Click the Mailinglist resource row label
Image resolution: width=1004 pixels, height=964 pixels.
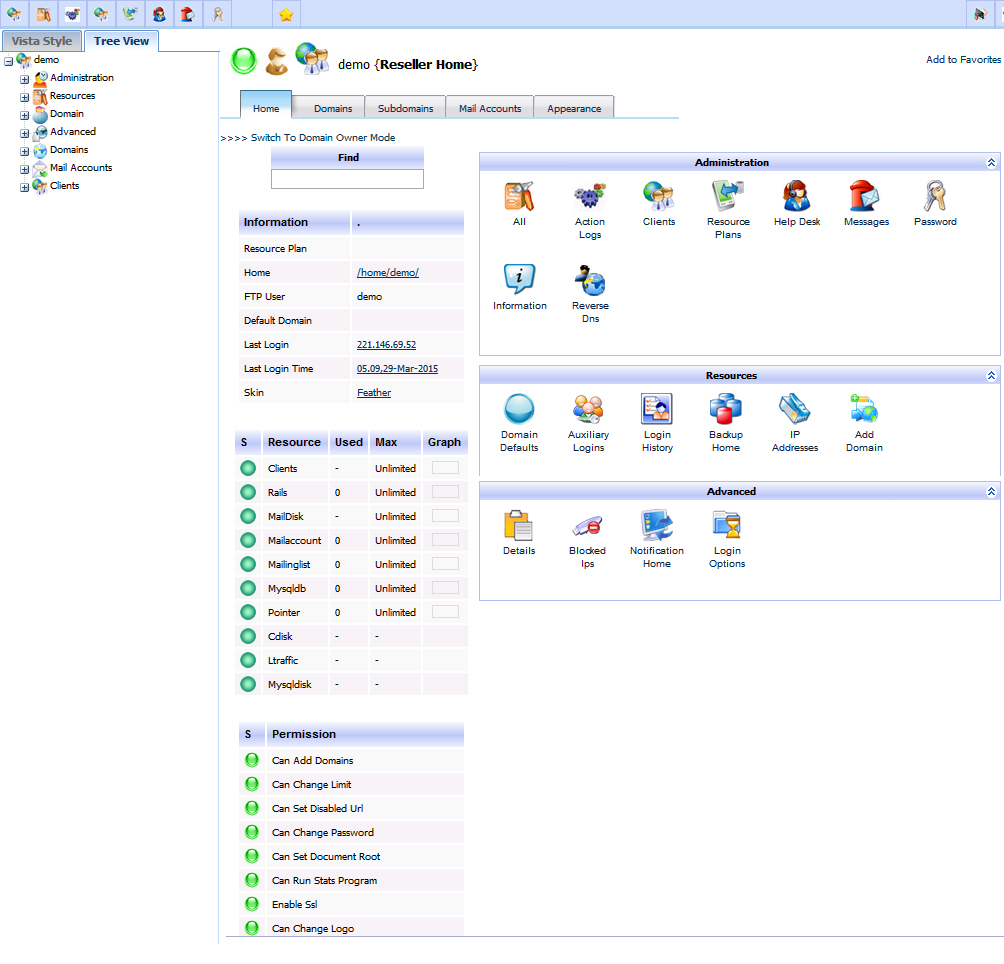(x=289, y=565)
